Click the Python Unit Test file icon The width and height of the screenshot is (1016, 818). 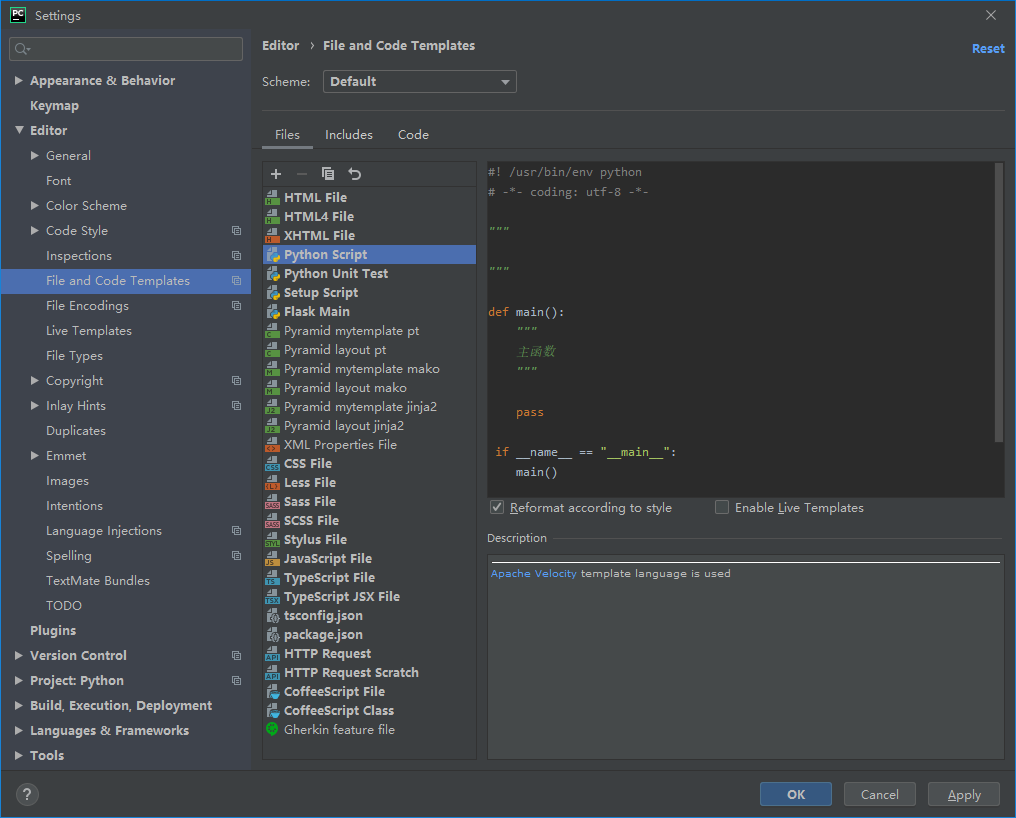pos(272,274)
